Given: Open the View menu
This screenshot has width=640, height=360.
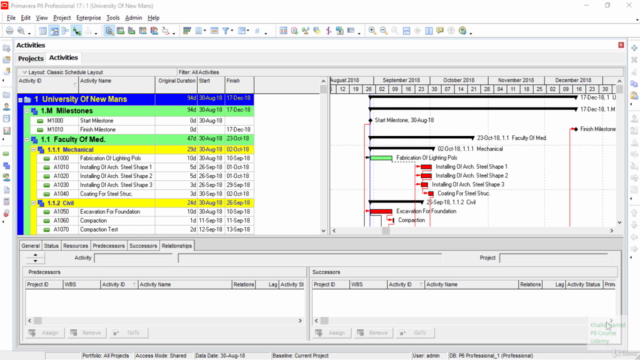Looking at the screenshot, I should coord(42,18).
